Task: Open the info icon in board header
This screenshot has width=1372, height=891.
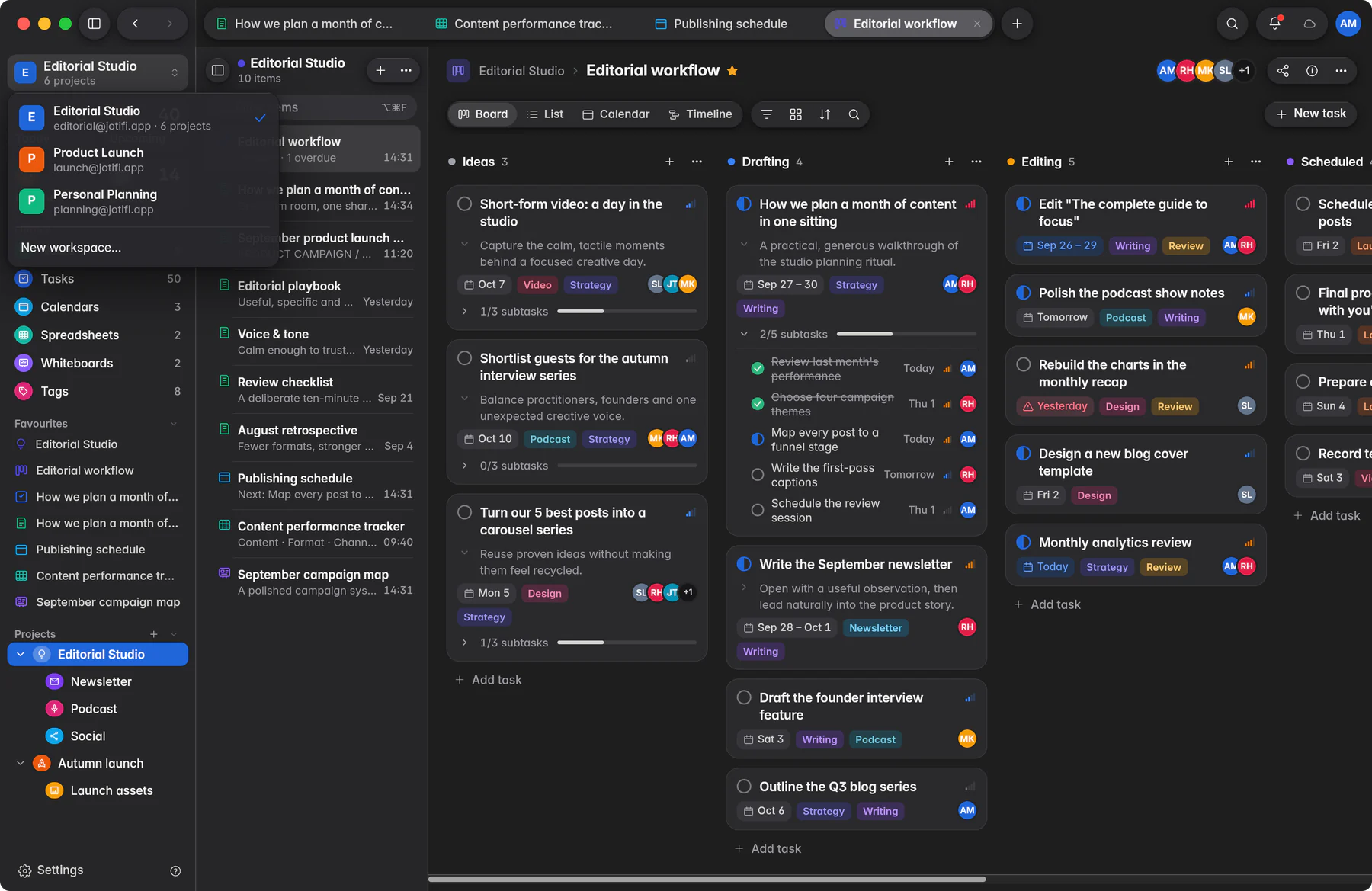Action: pos(1312,71)
